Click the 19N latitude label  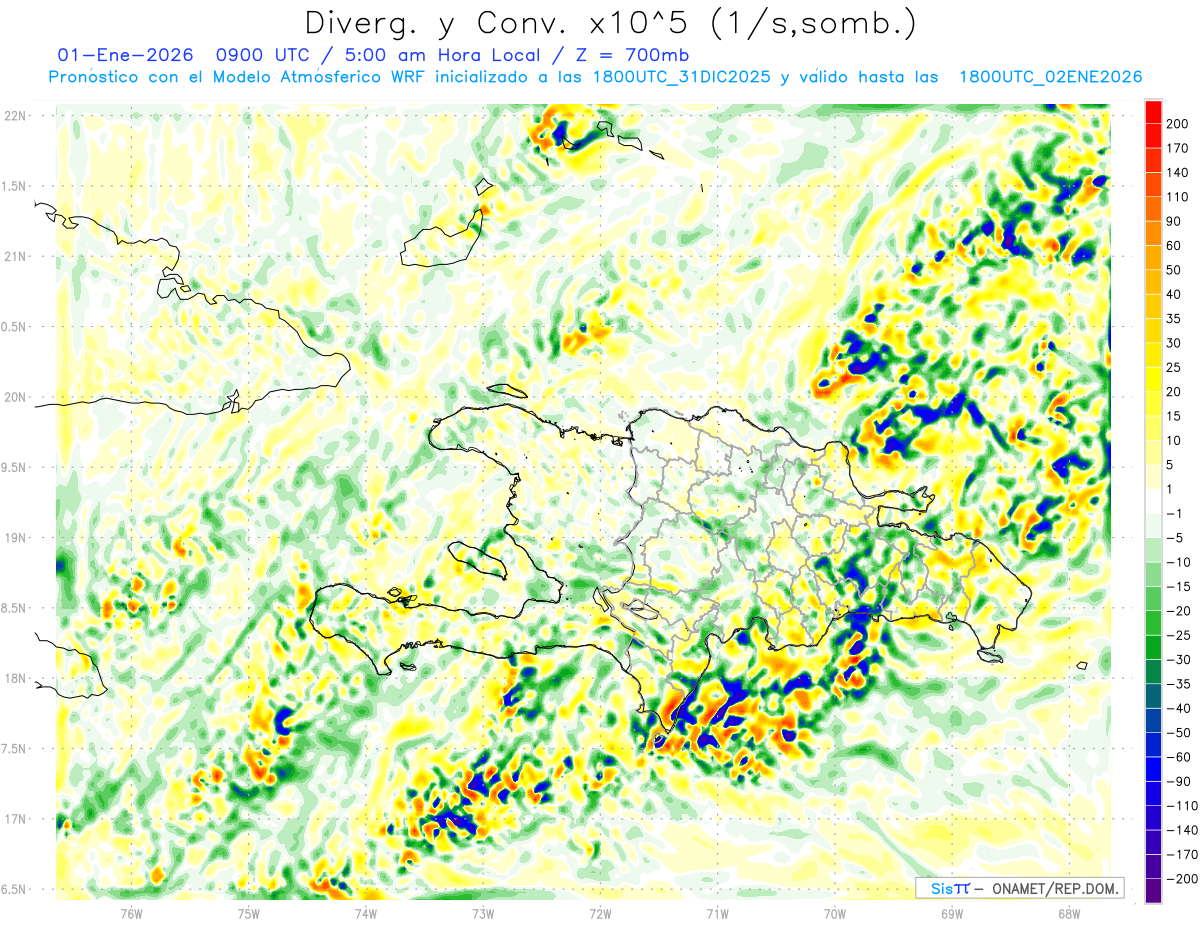(x=15, y=538)
